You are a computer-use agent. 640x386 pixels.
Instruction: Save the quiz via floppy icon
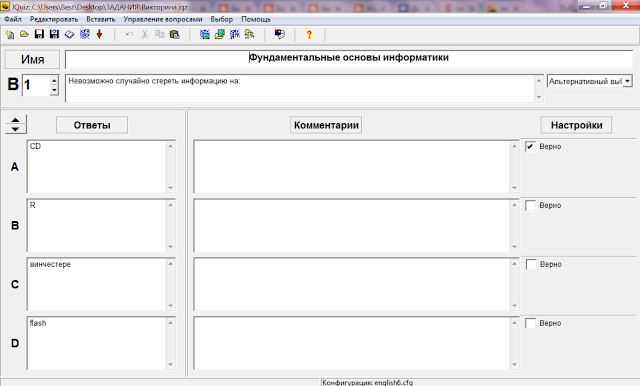[x=39, y=35]
